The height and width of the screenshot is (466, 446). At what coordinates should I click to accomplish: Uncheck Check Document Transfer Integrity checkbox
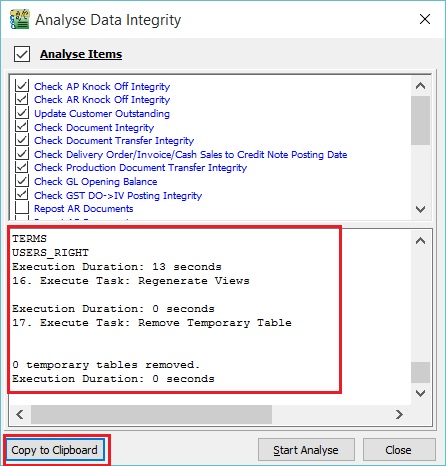[22, 140]
